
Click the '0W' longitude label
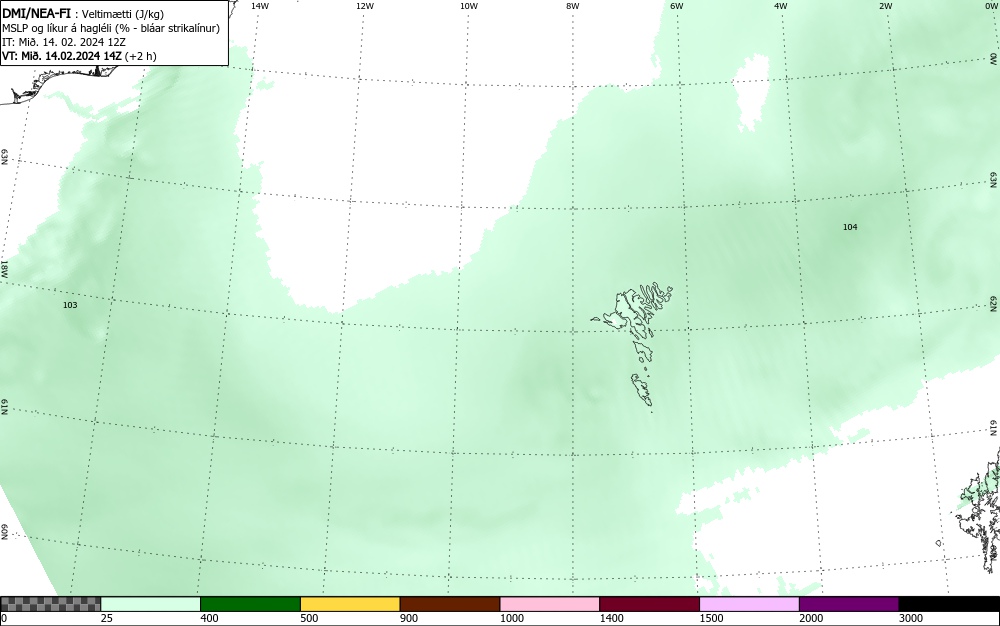click(991, 6)
